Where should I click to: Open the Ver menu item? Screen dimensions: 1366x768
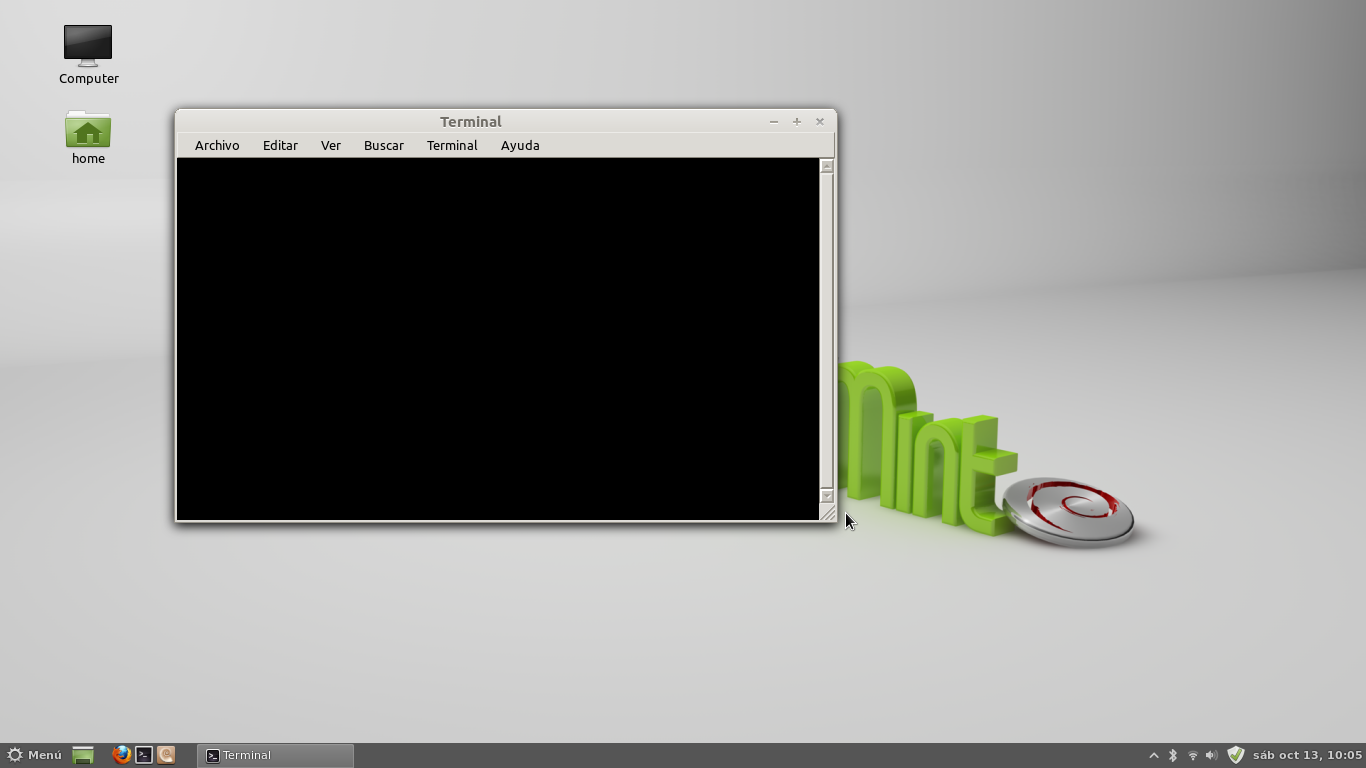tap(330, 145)
